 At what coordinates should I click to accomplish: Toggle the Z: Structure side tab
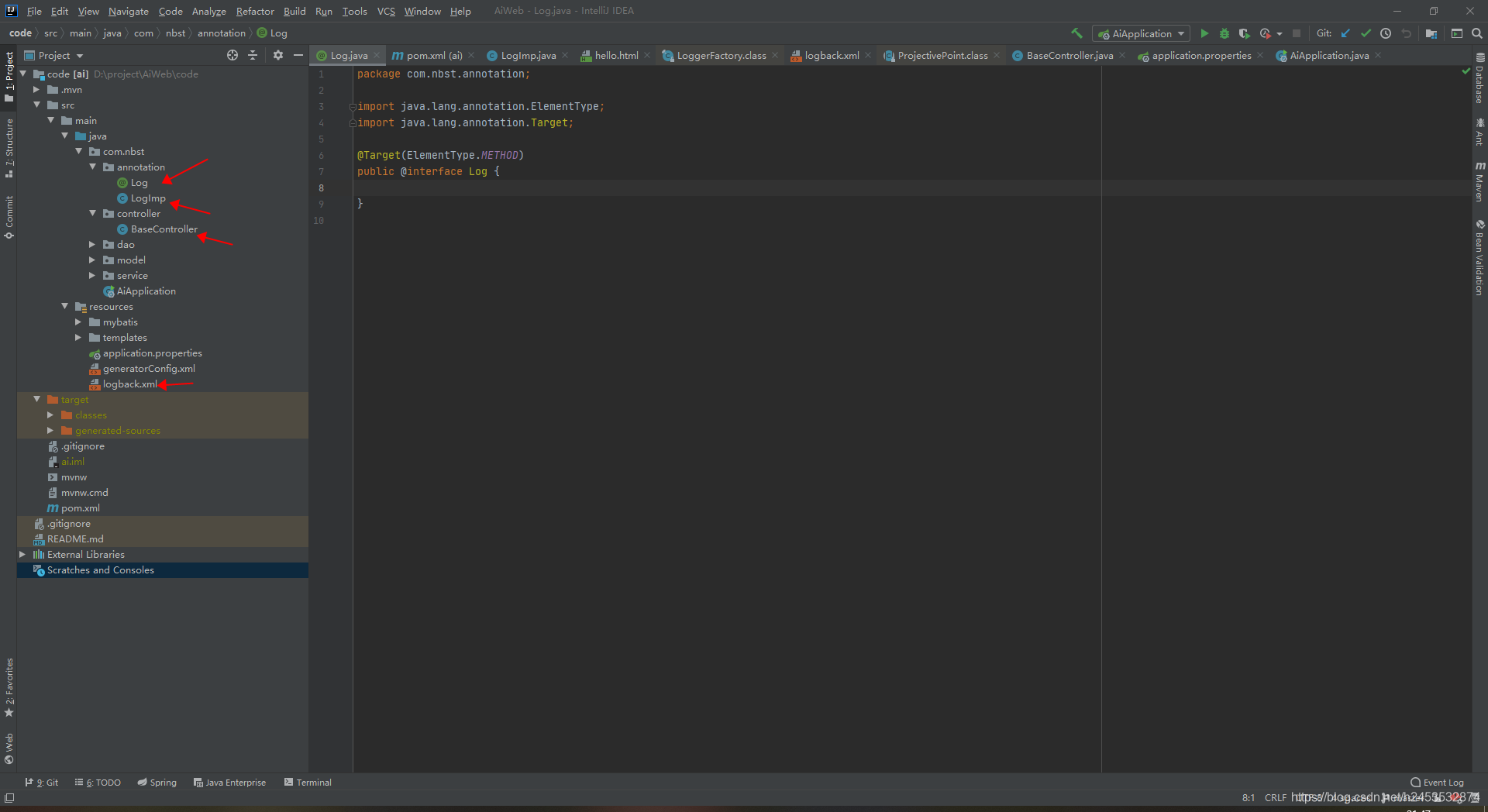click(x=9, y=148)
